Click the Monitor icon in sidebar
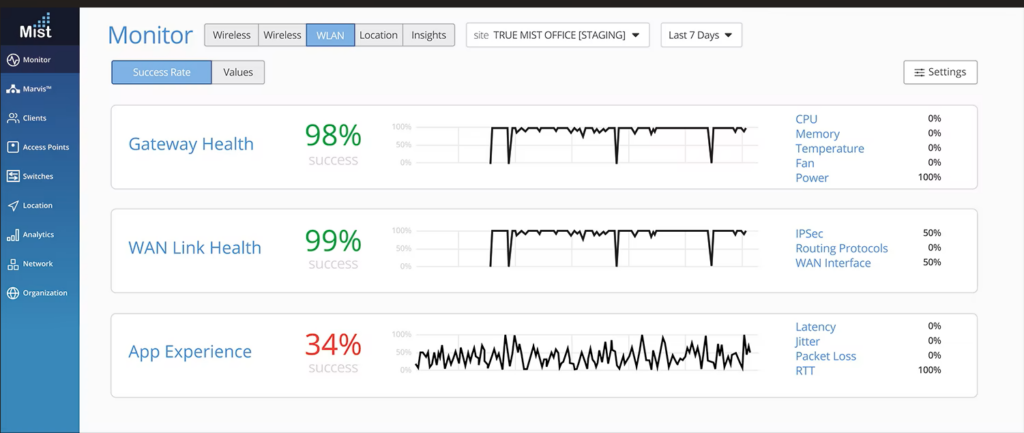The height and width of the screenshot is (433, 1024). 13,60
